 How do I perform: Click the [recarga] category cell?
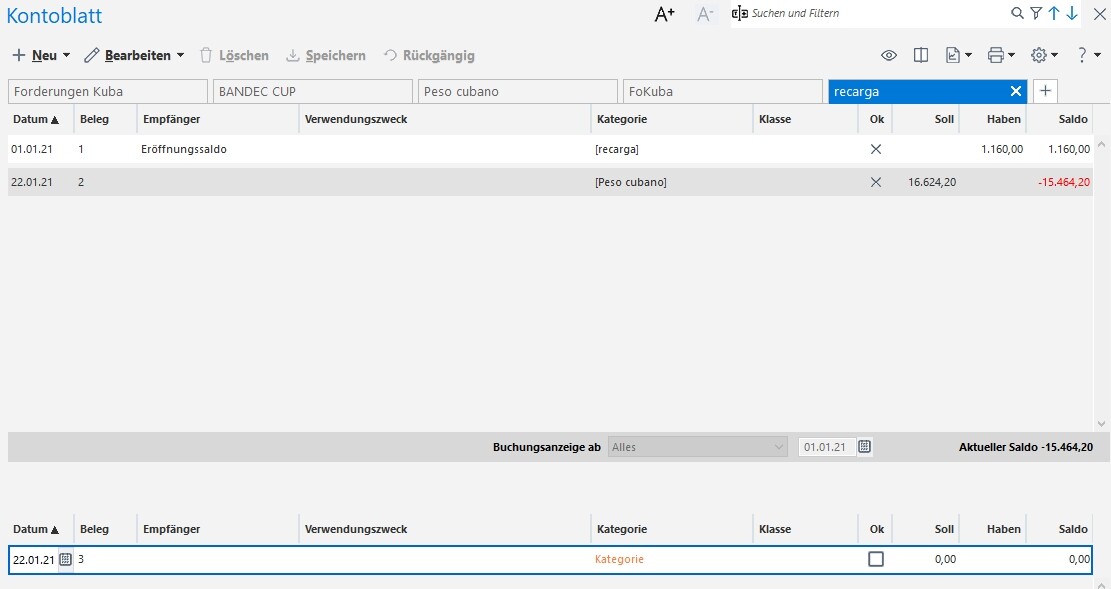pos(616,149)
